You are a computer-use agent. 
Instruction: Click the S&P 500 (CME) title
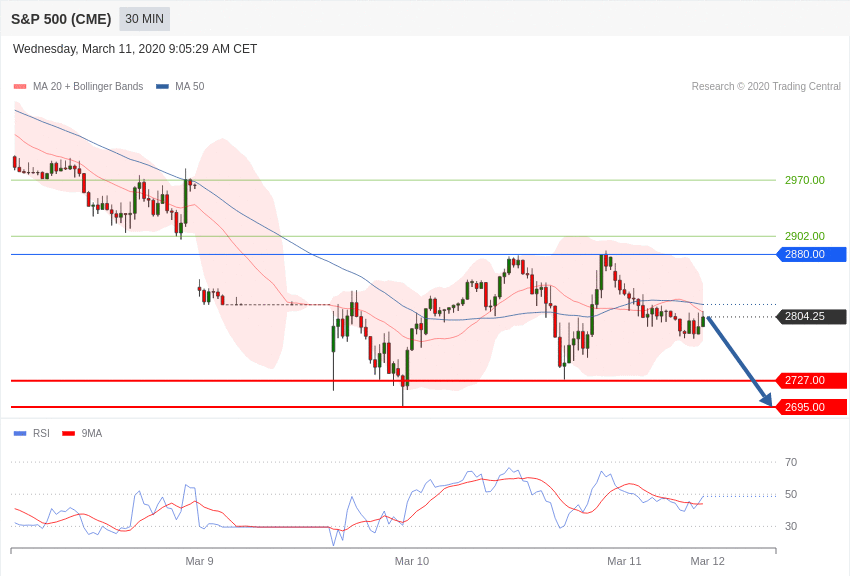click(x=61, y=19)
